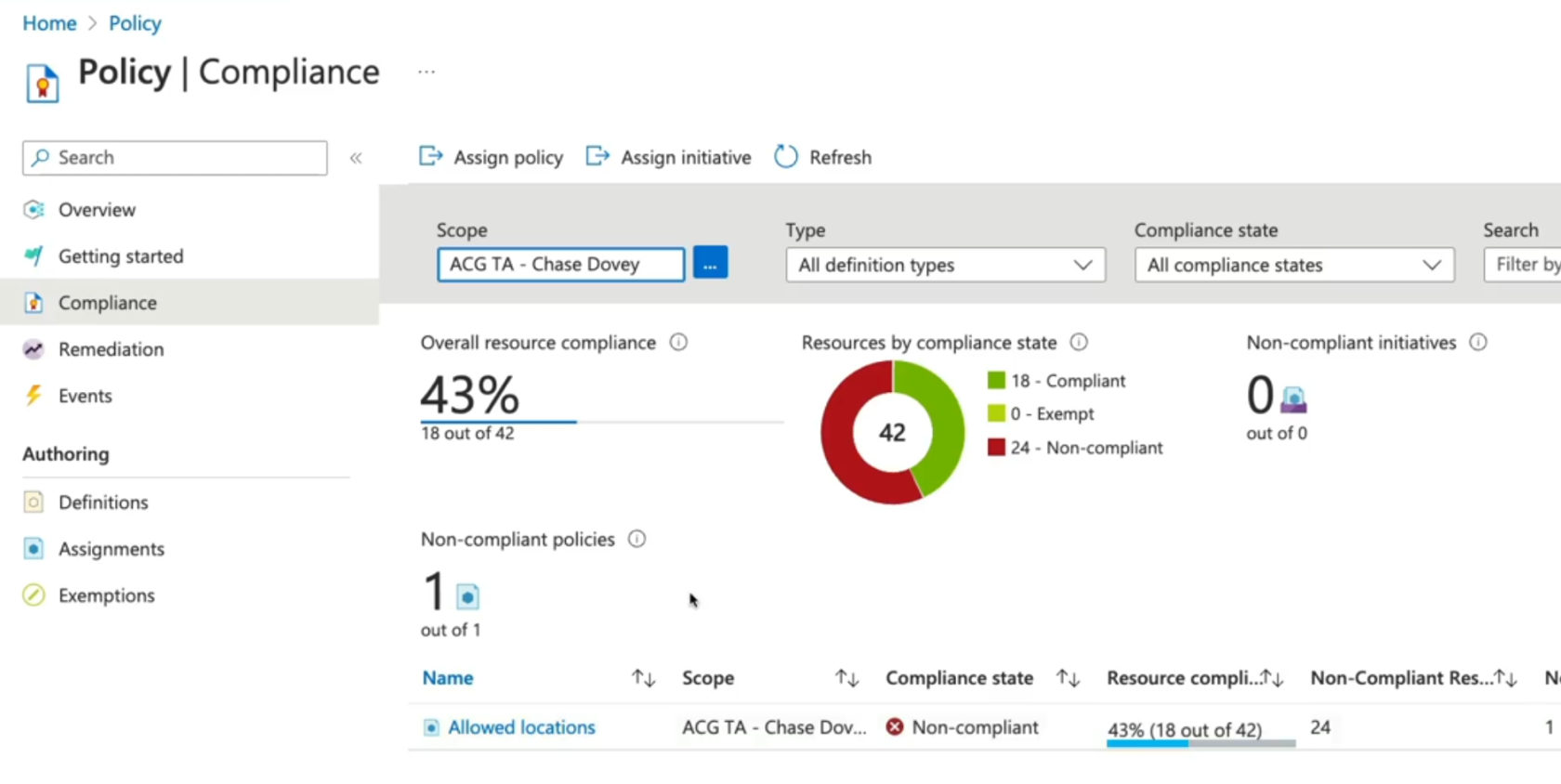Sort by Compliance state column arrows
The width and height of the screenshot is (1561, 784).
click(1068, 678)
